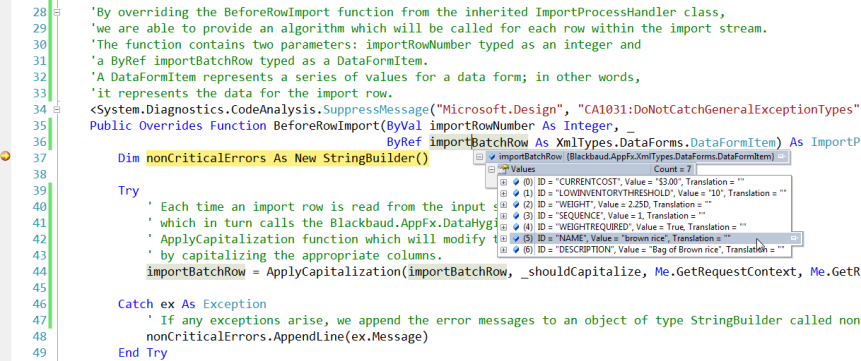Collapse the Values node in the datatip
This screenshot has width=861, height=361.
pos(492,169)
